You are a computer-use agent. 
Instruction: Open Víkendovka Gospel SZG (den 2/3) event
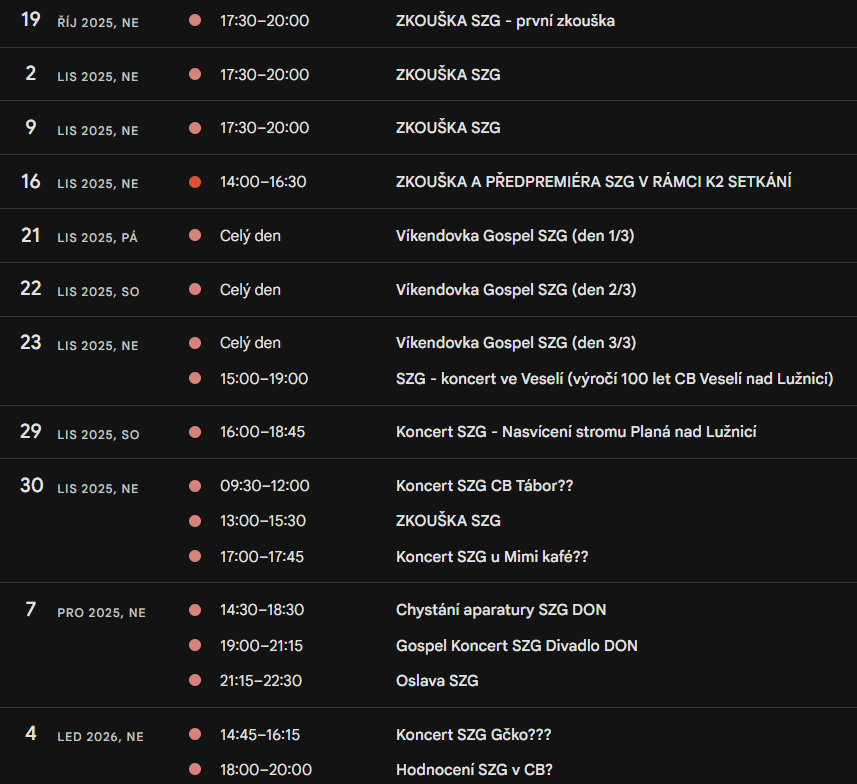(515, 290)
